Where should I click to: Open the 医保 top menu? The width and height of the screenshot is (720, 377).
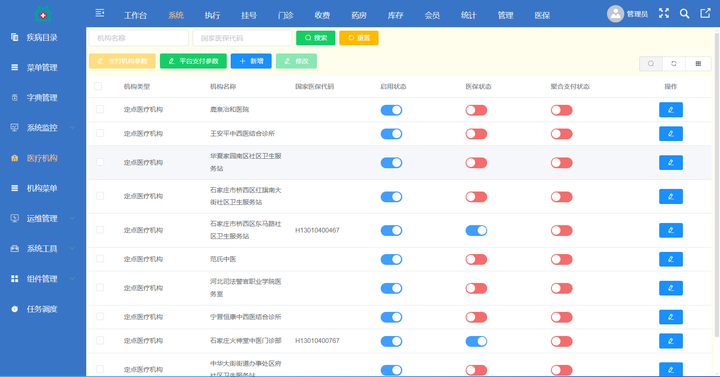pos(542,16)
